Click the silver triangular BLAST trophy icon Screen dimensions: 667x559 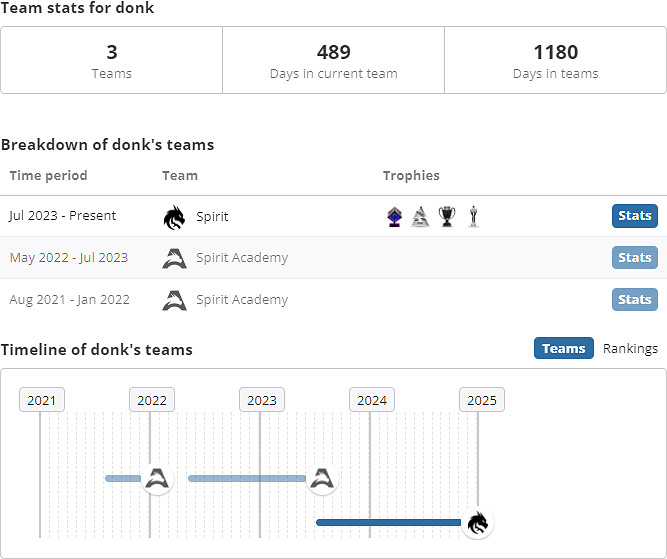tap(420, 217)
